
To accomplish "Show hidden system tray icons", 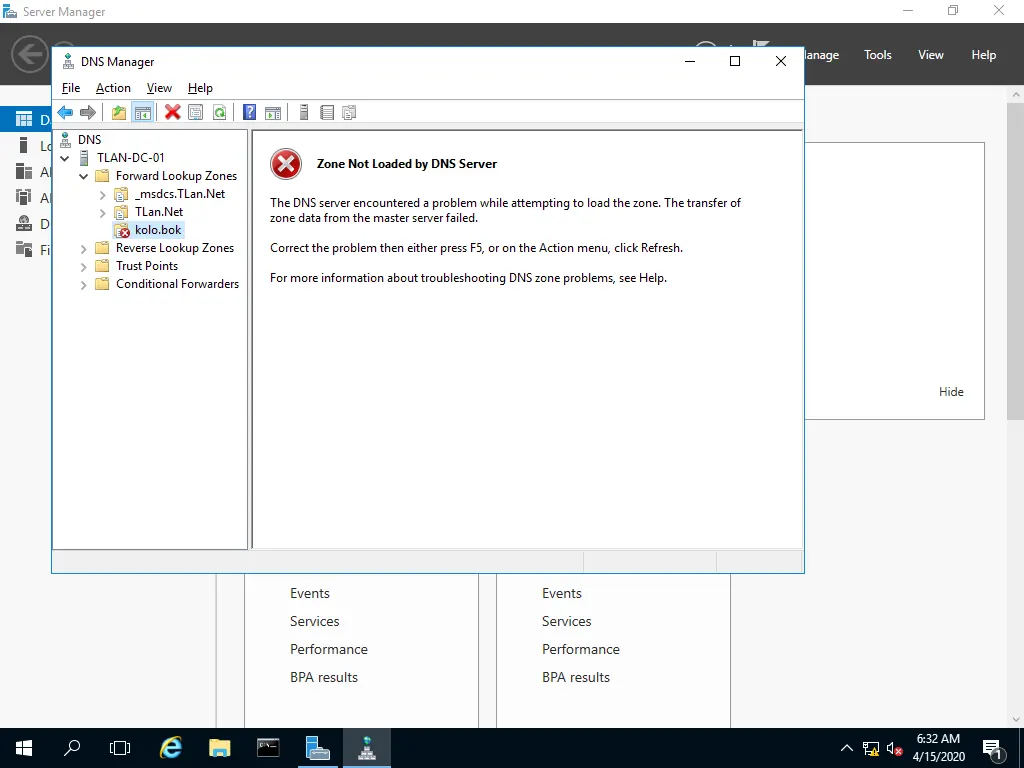I will tap(847, 748).
